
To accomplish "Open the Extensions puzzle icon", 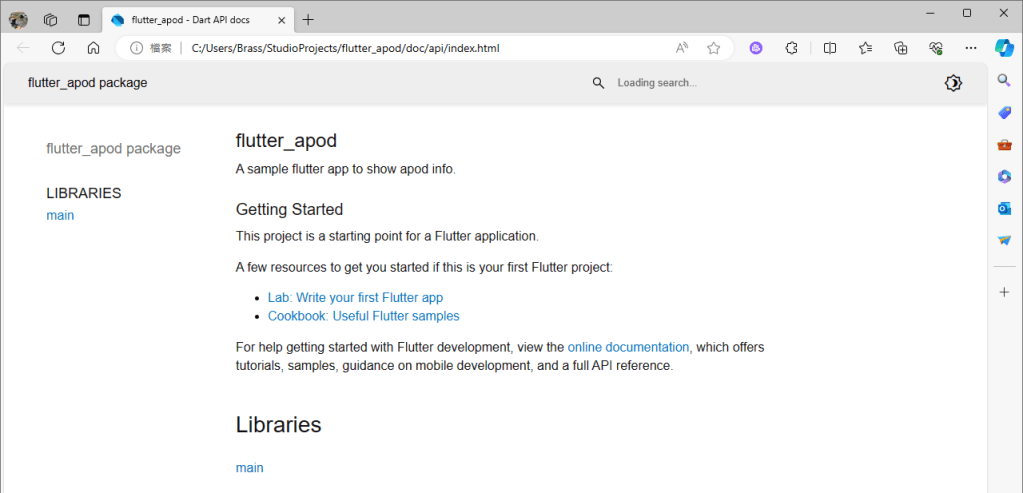I will coord(791,48).
